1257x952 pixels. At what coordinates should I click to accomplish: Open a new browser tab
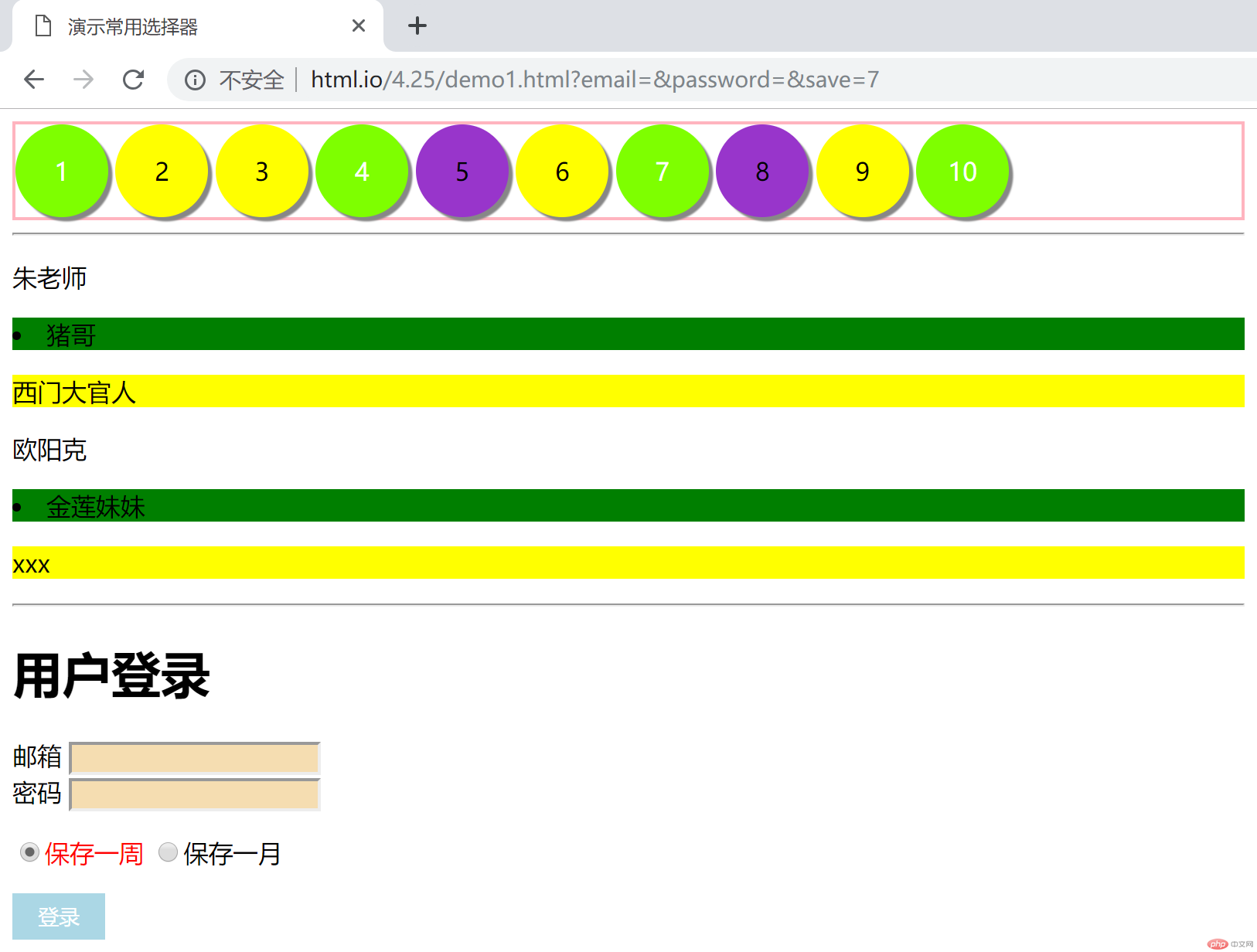click(417, 25)
